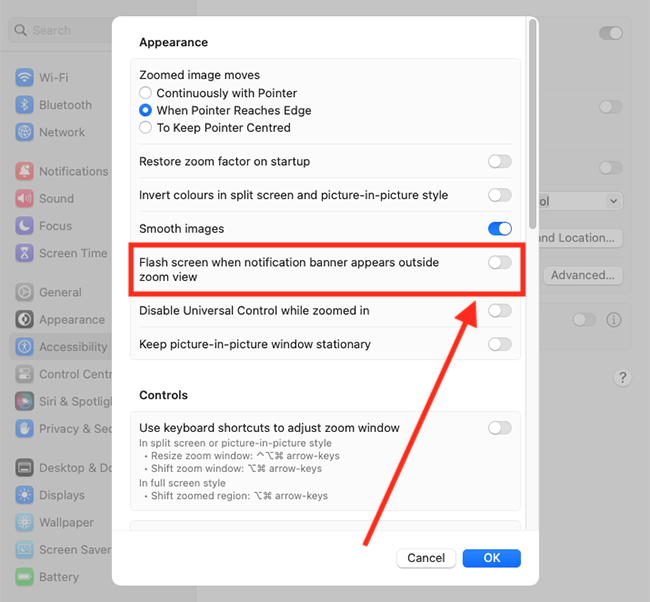Open Wi-Fi settings icon in sidebar

(24, 78)
